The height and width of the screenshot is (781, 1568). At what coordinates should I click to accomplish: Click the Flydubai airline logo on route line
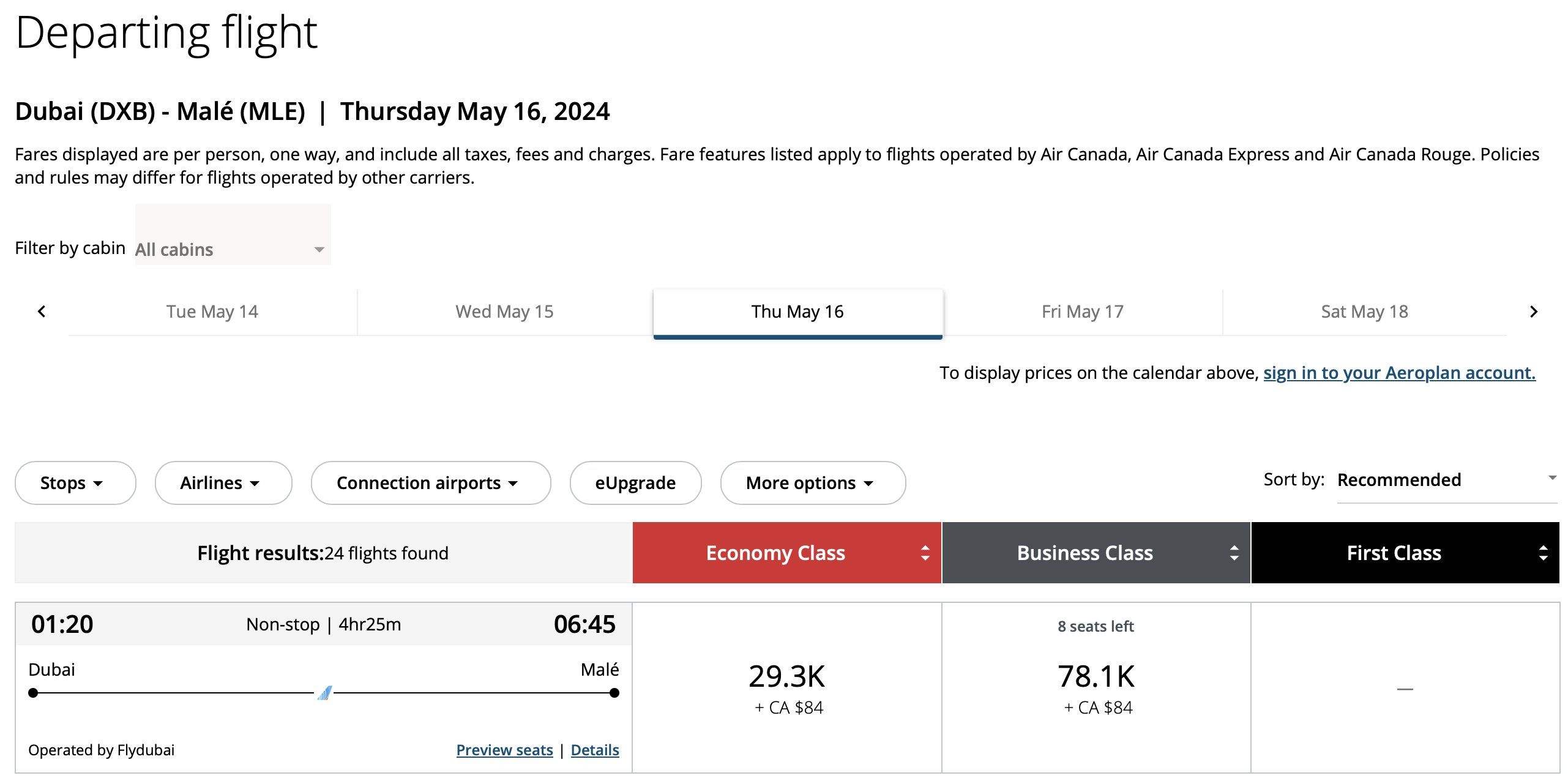(x=324, y=693)
